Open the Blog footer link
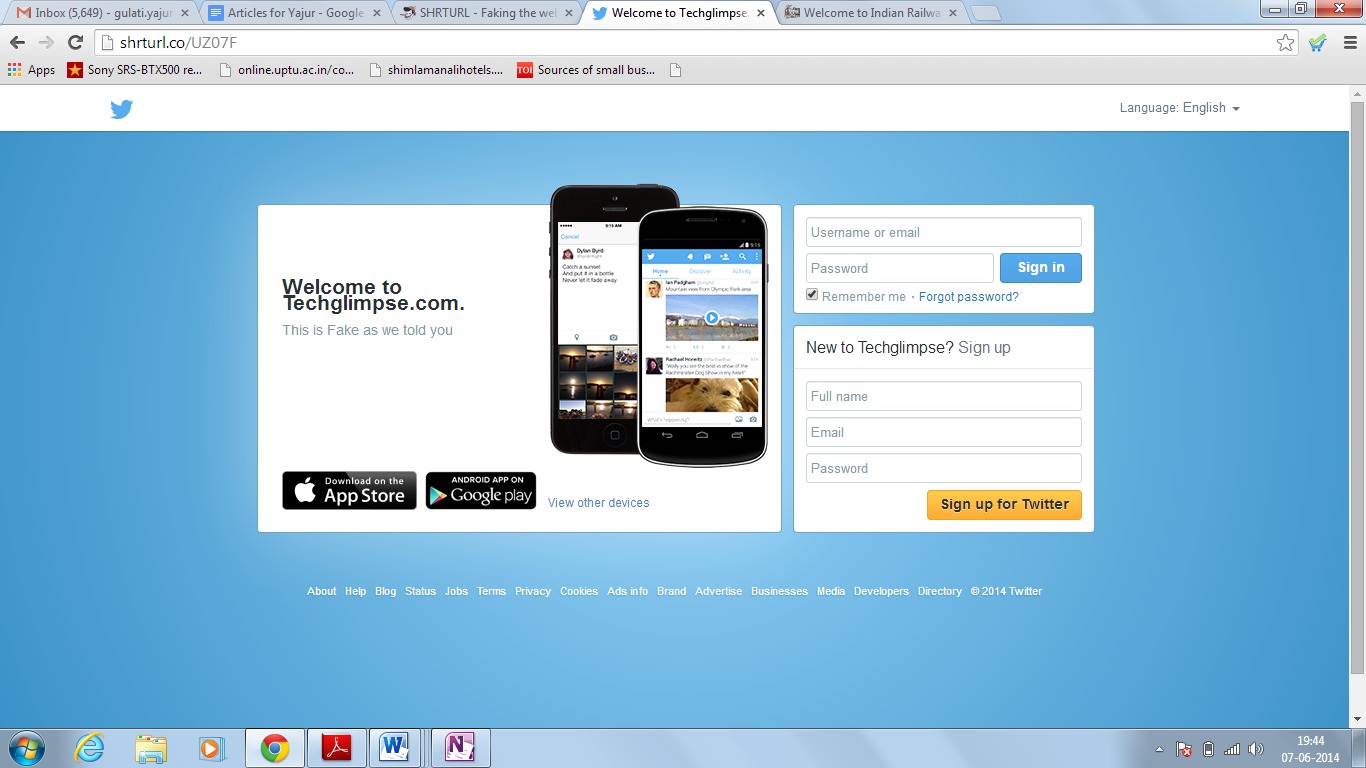Image resolution: width=1366 pixels, height=768 pixels. click(x=386, y=591)
